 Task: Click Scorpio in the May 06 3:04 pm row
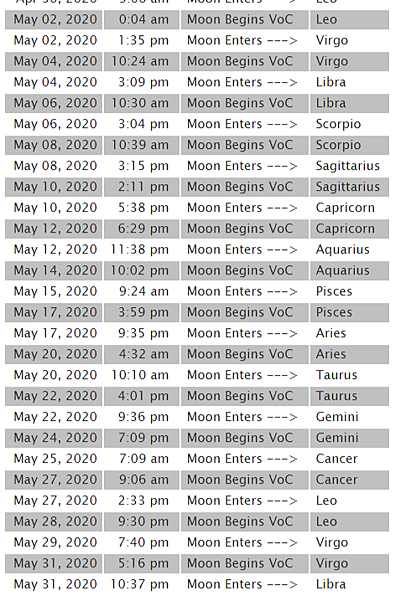pyautogui.click(x=338, y=124)
